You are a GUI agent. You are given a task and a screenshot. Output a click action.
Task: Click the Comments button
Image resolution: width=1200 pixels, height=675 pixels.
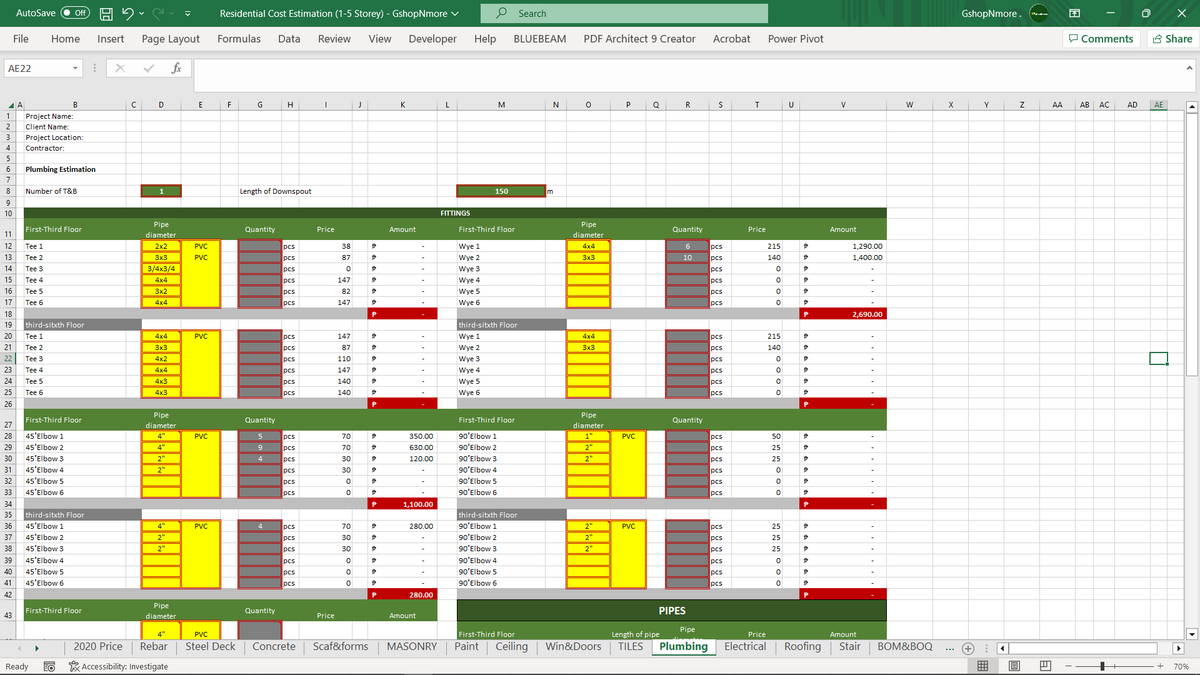click(x=1101, y=39)
